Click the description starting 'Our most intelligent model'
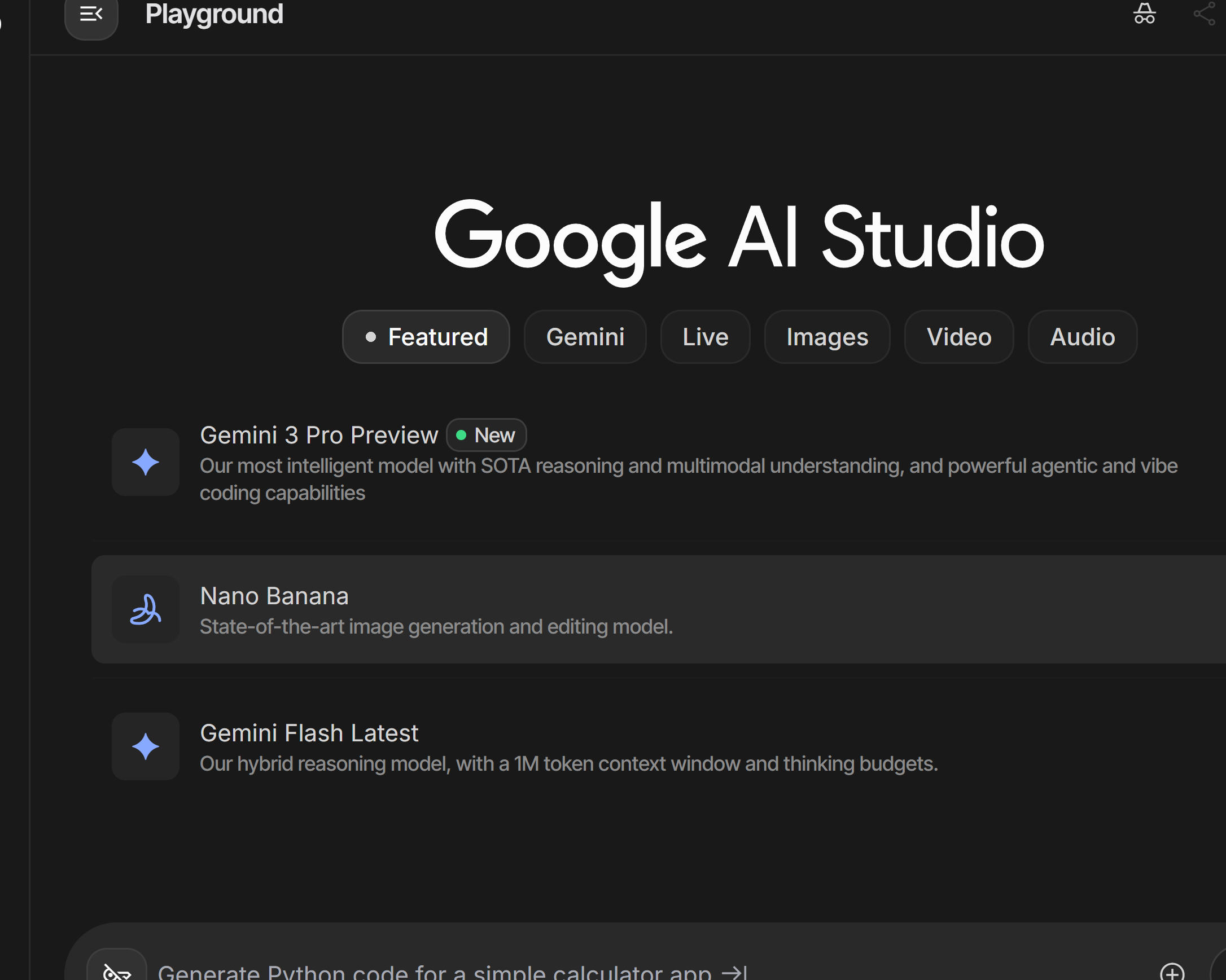This screenshot has width=1226, height=980. pos(689,479)
